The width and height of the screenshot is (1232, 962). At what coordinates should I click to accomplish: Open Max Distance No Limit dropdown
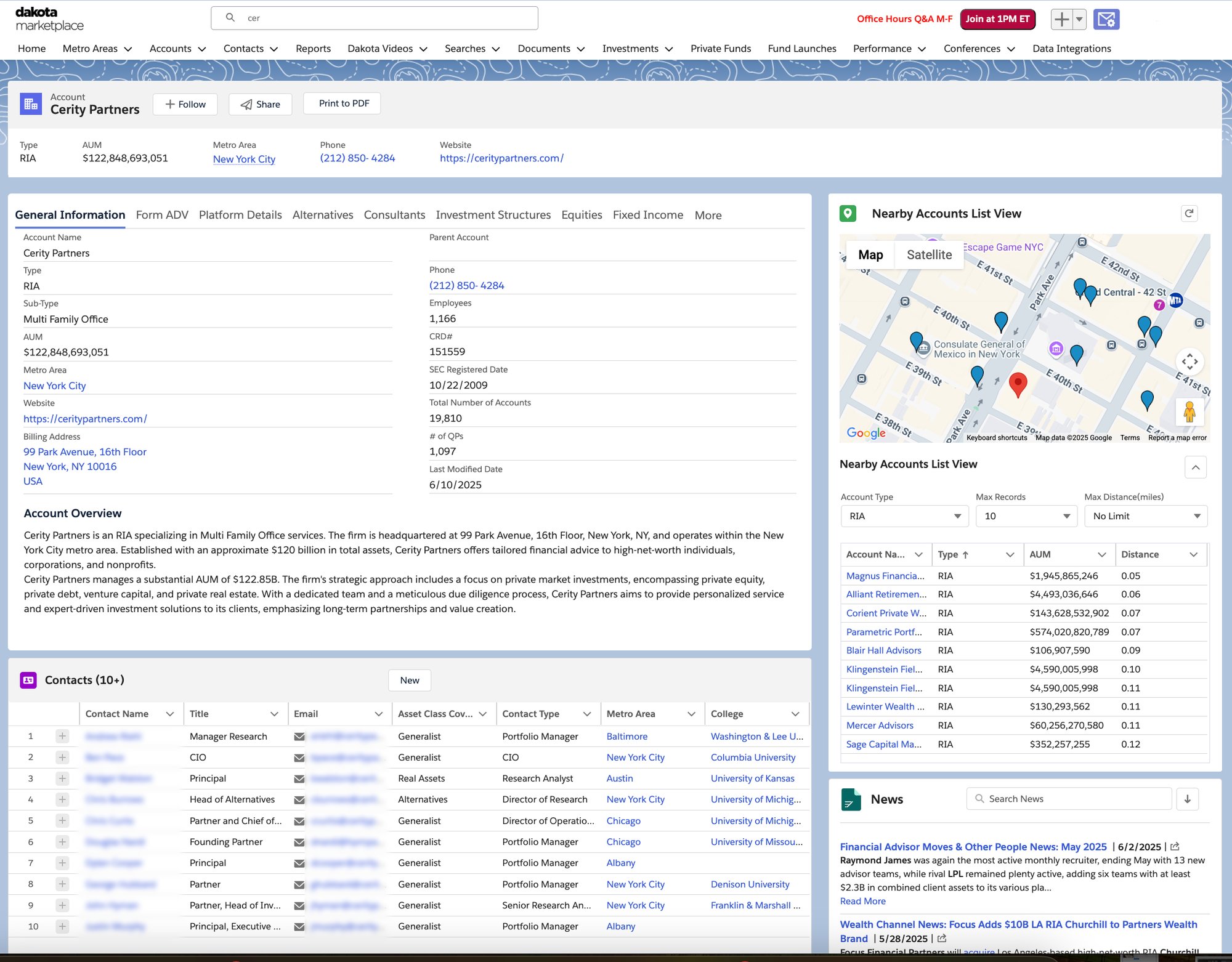click(x=1145, y=516)
